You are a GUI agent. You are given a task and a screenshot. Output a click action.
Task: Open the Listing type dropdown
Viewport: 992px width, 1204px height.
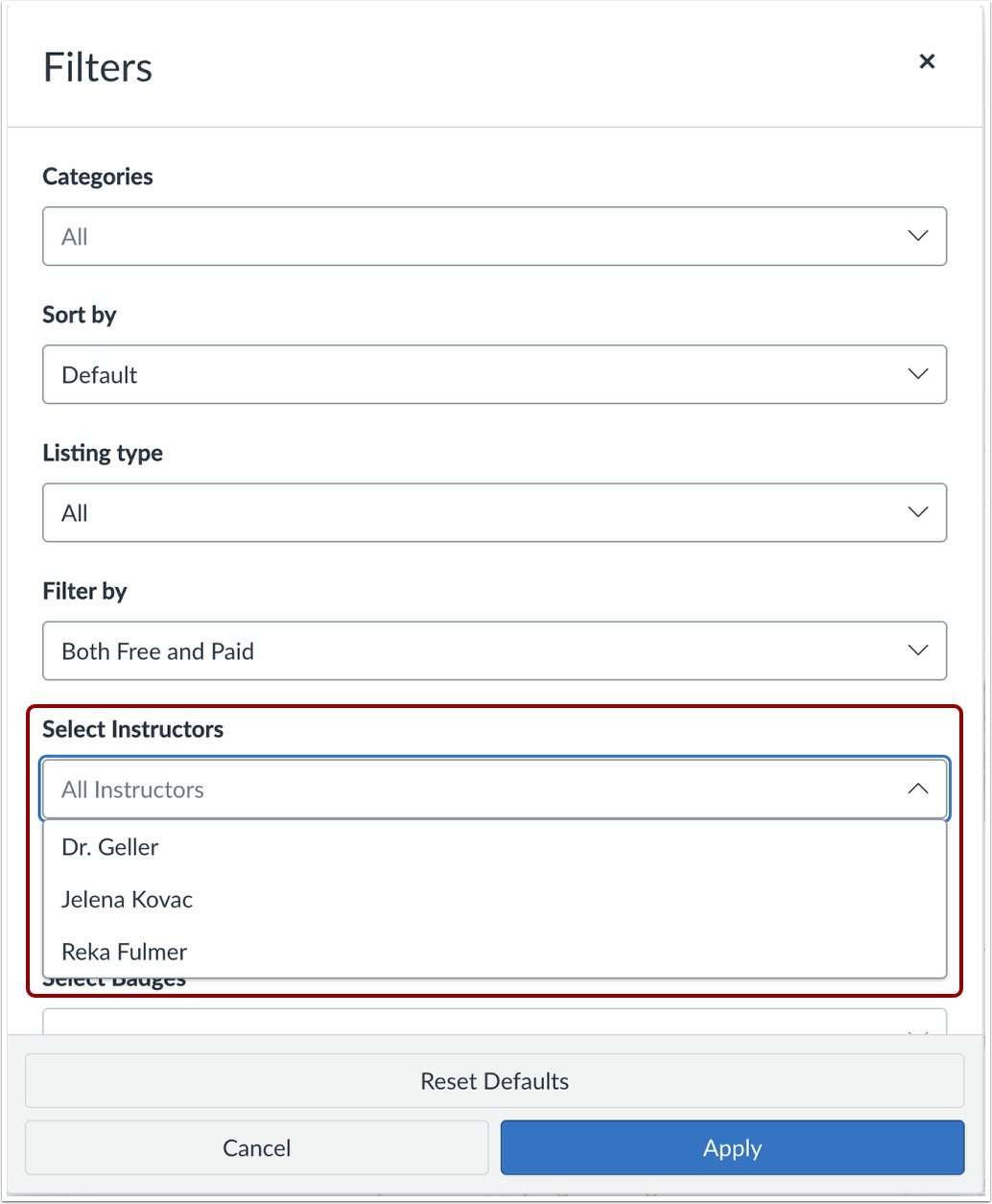494,512
